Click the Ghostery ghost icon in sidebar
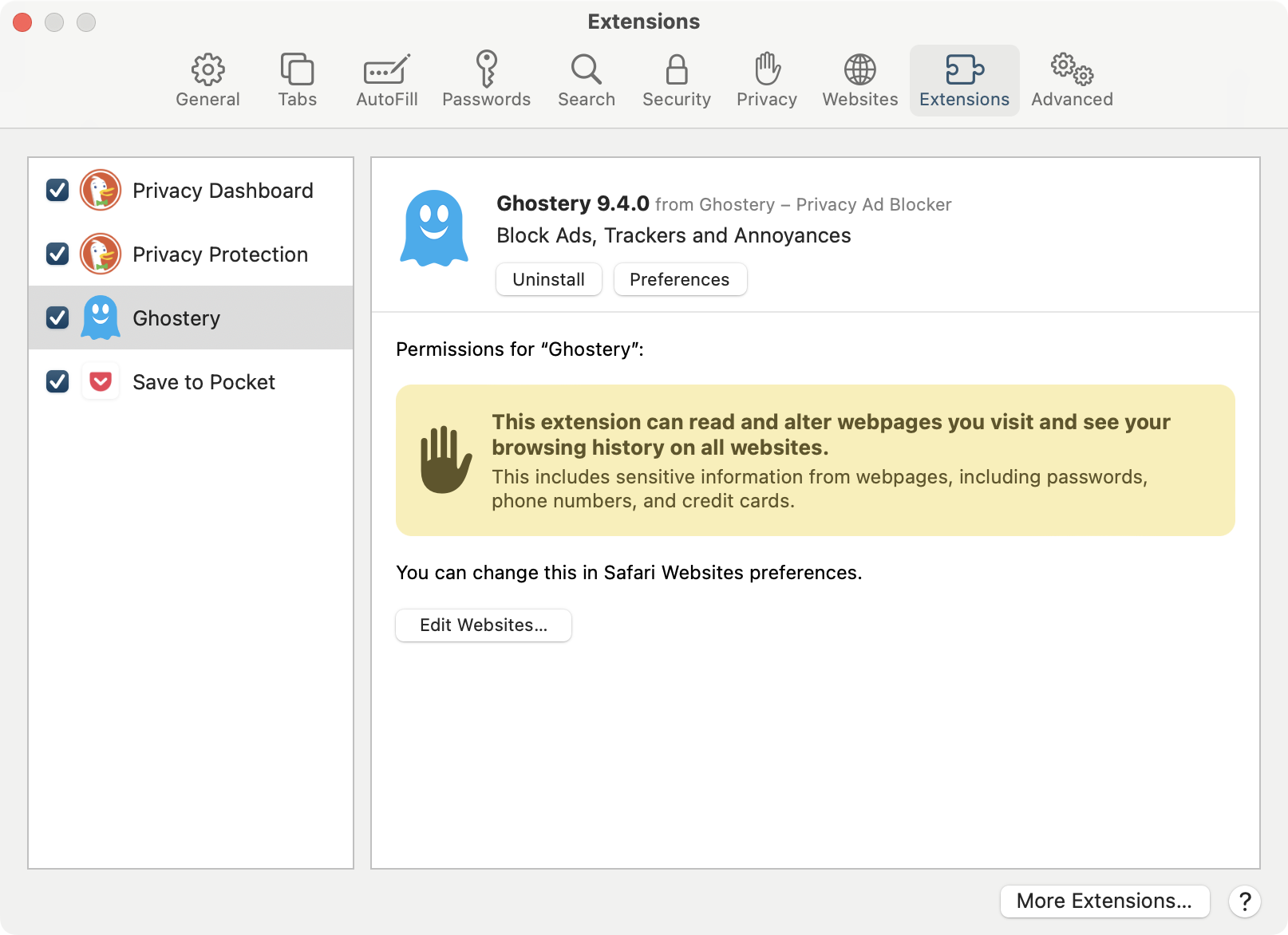Screen dimensions: 1288x935 pyautogui.click(x=101, y=318)
